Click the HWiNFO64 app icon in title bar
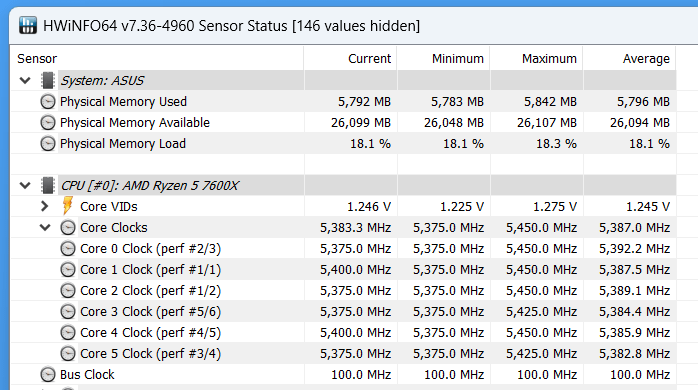This screenshot has height=390, width=698. (x=28, y=25)
